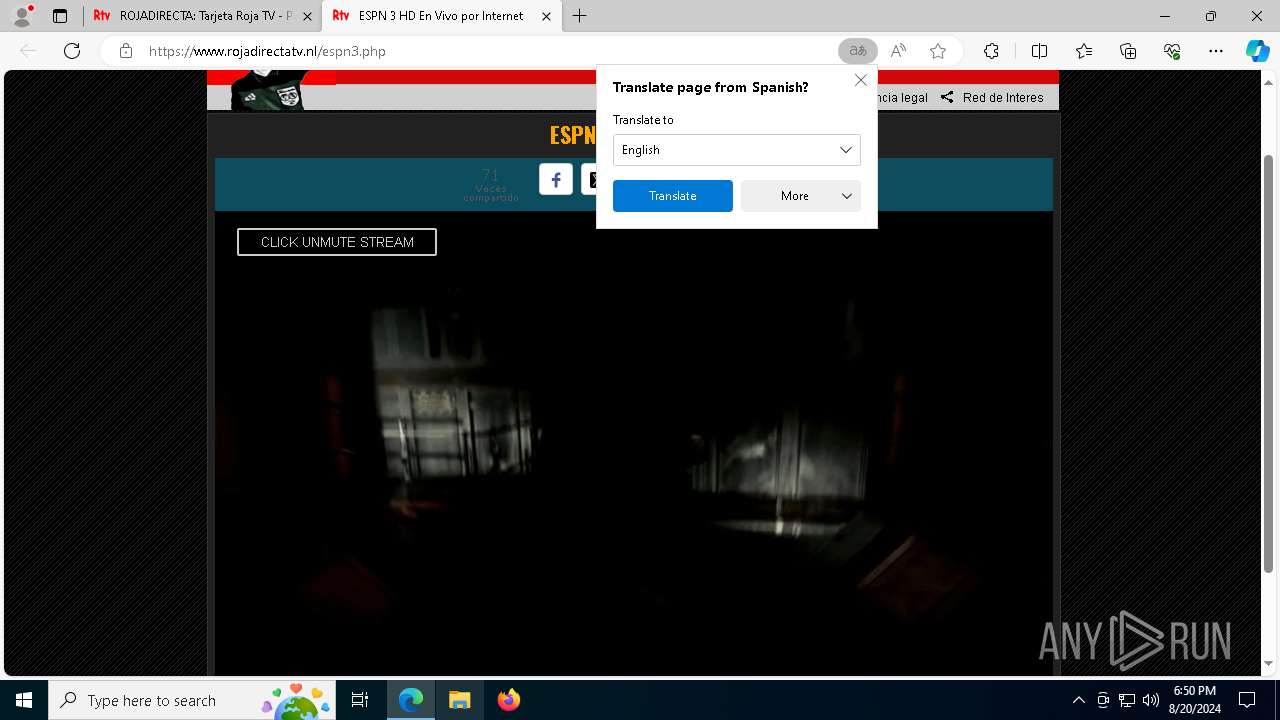This screenshot has width=1280, height=720.
Task: Open Microsoft Edge from taskbar
Action: point(411,700)
